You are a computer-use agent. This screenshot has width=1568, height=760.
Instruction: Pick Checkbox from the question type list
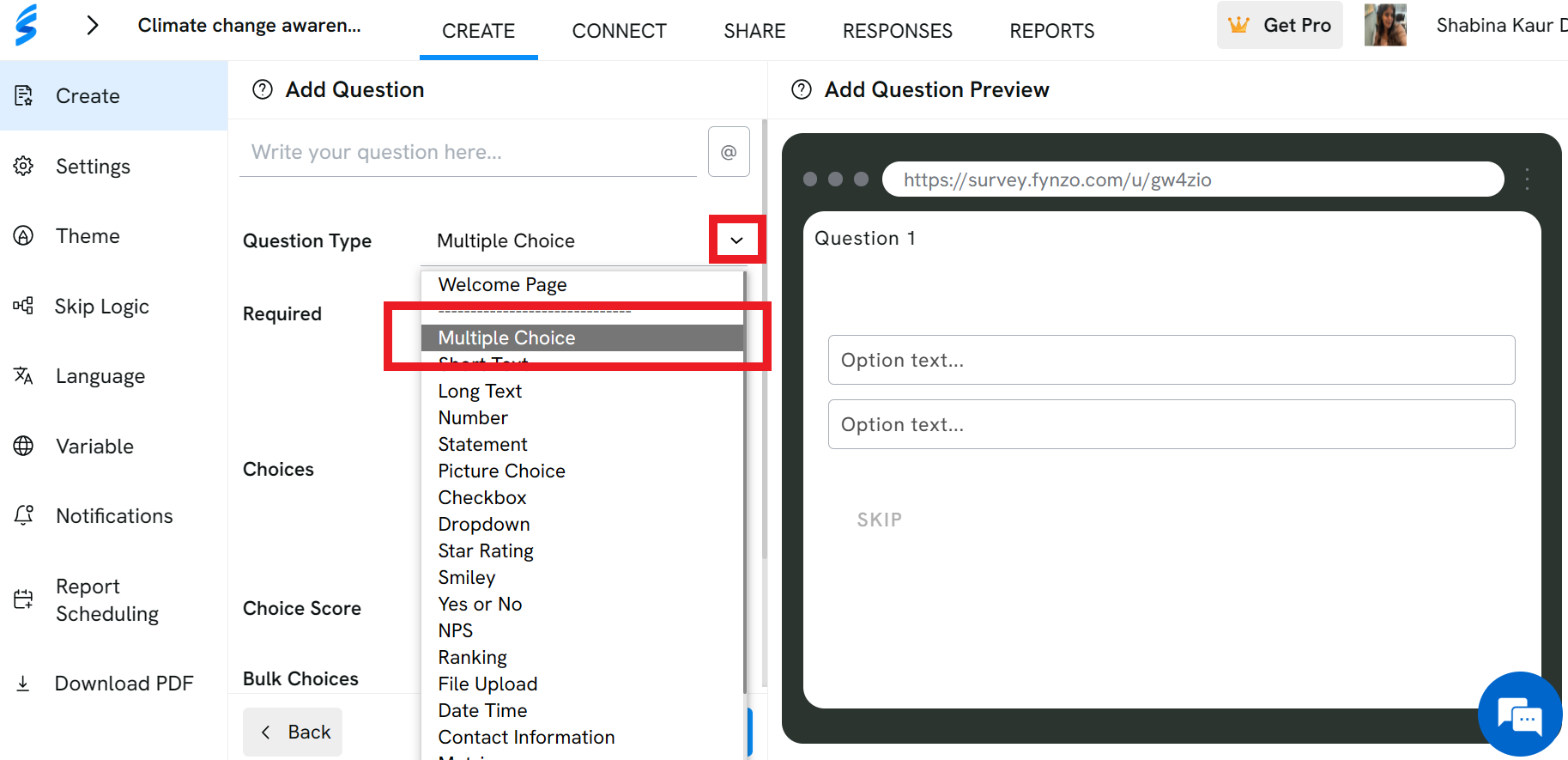click(482, 497)
